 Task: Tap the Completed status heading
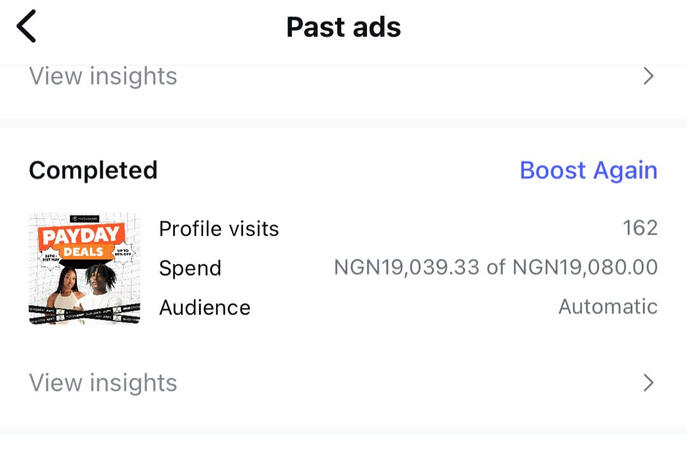pos(93,170)
